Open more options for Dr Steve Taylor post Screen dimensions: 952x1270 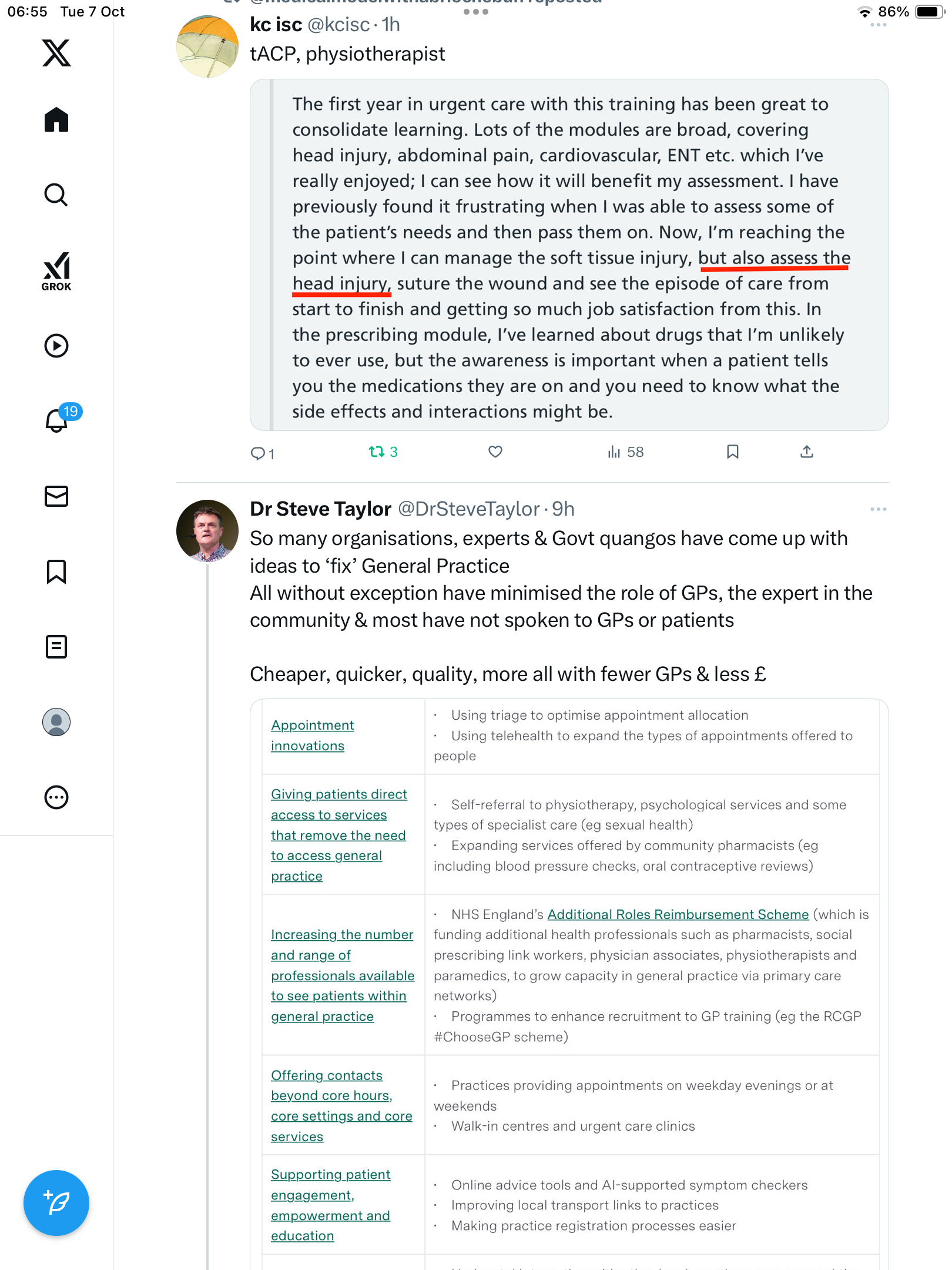pyautogui.click(x=878, y=509)
